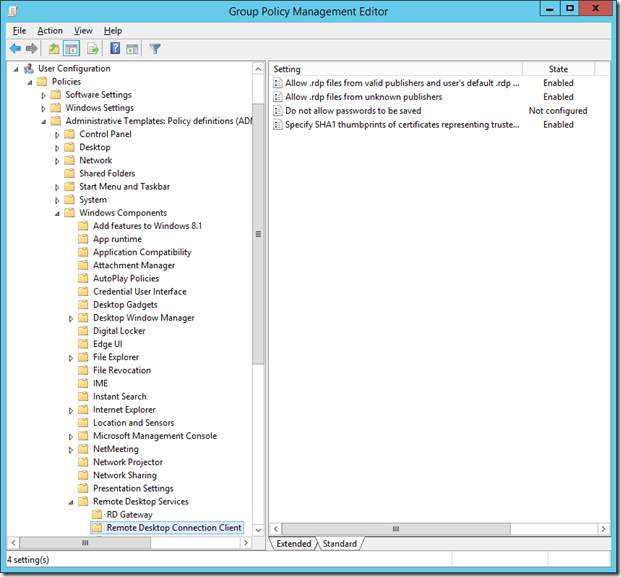Switch to the Extended tab

tap(293, 544)
